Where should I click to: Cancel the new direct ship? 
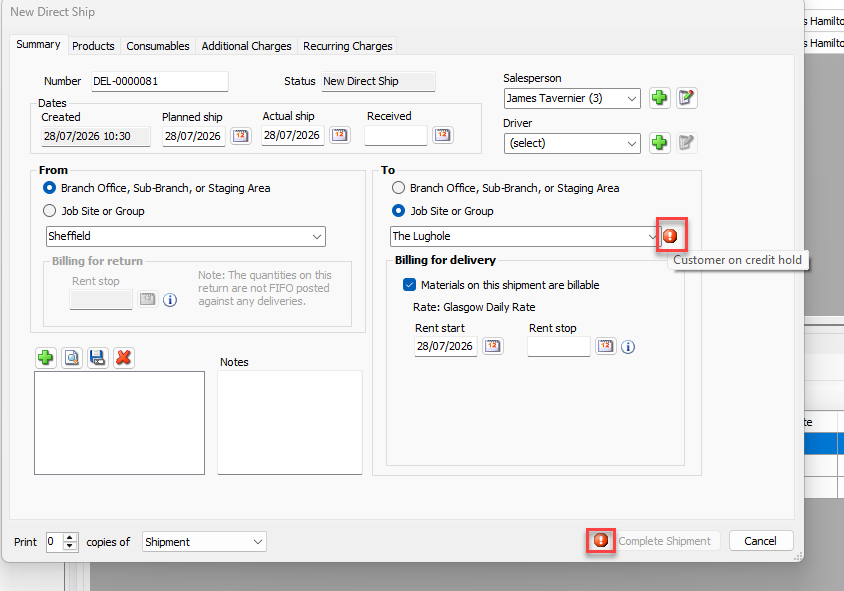coord(761,541)
